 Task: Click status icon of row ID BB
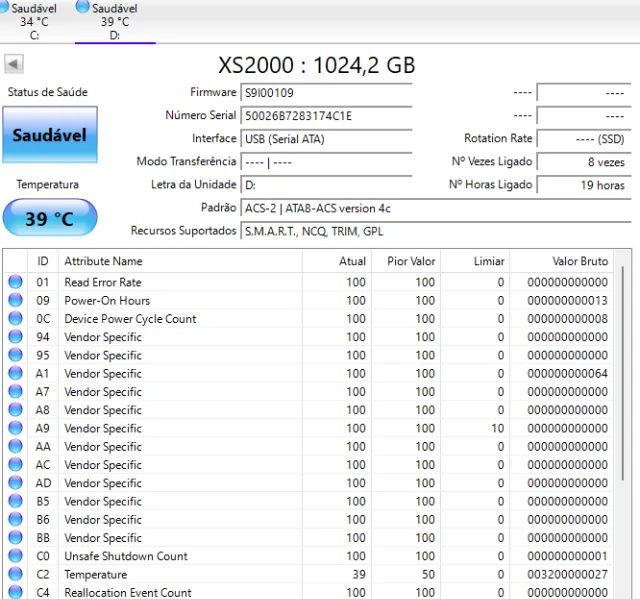coord(16,537)
